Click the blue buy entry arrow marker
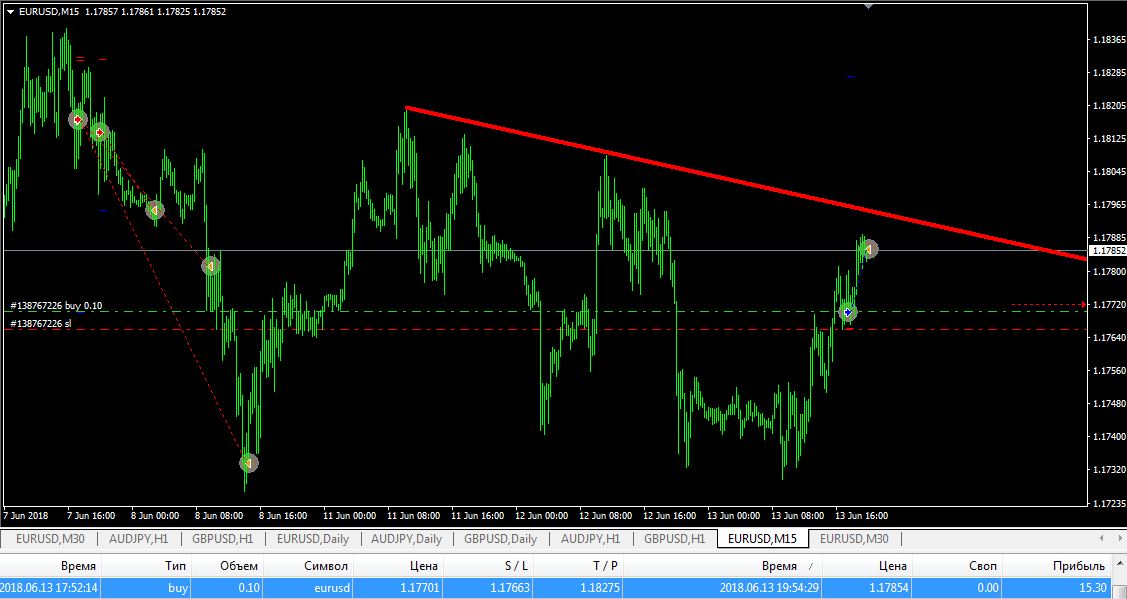The image size is (1127, 599). click(848, 312)
